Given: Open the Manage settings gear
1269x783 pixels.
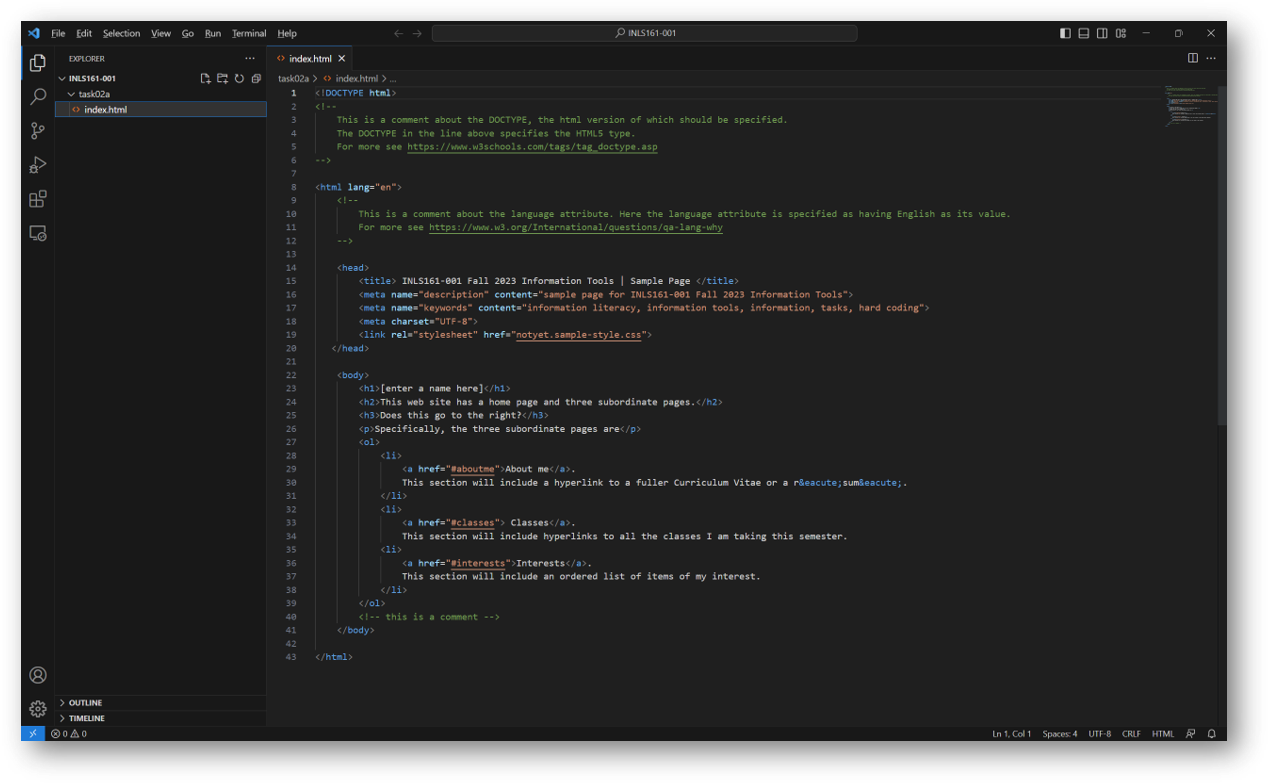Looking at the screenshot, I should tap(37, 708).
